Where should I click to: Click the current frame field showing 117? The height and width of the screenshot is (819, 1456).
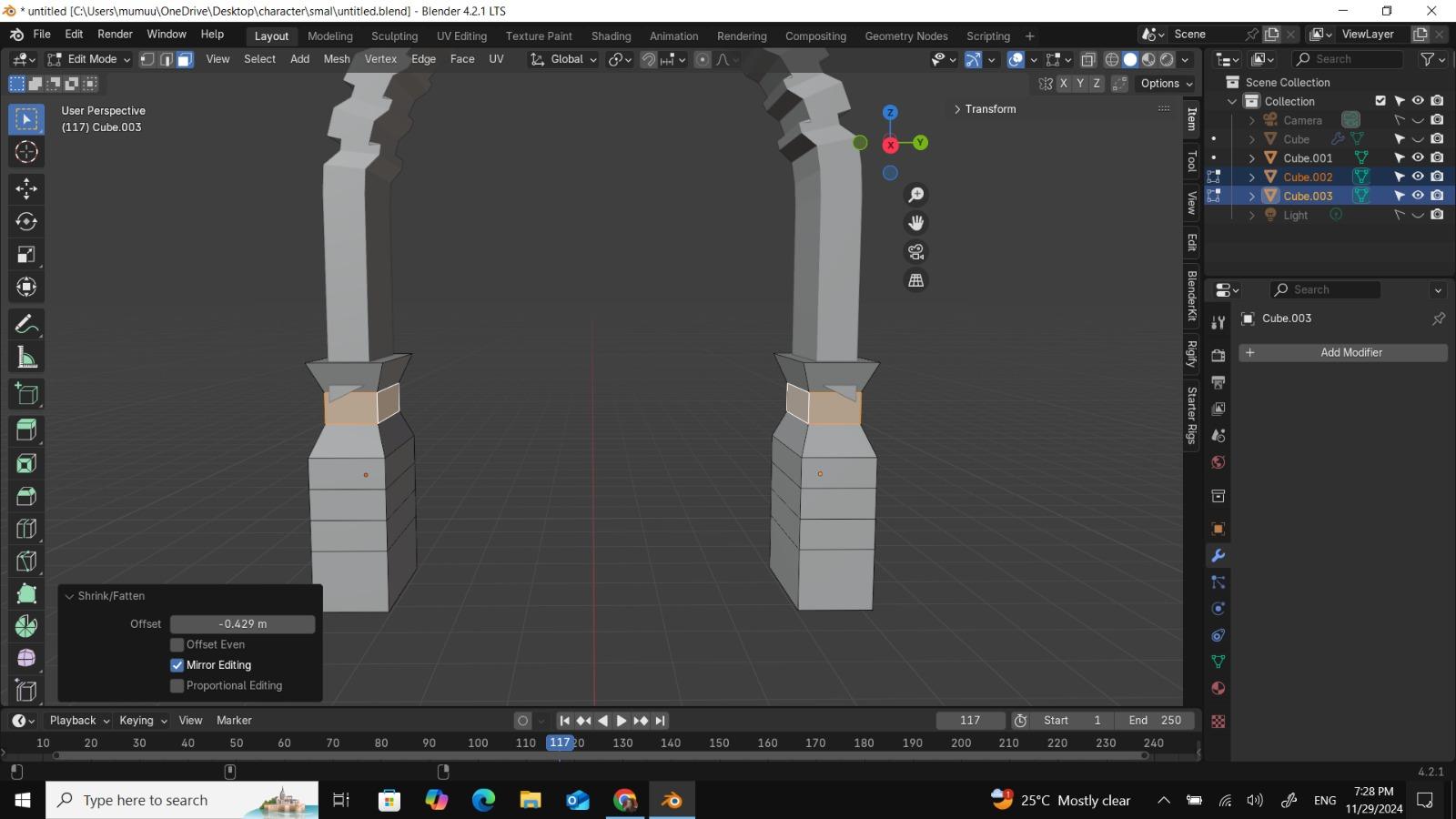(x=970, y=721)
